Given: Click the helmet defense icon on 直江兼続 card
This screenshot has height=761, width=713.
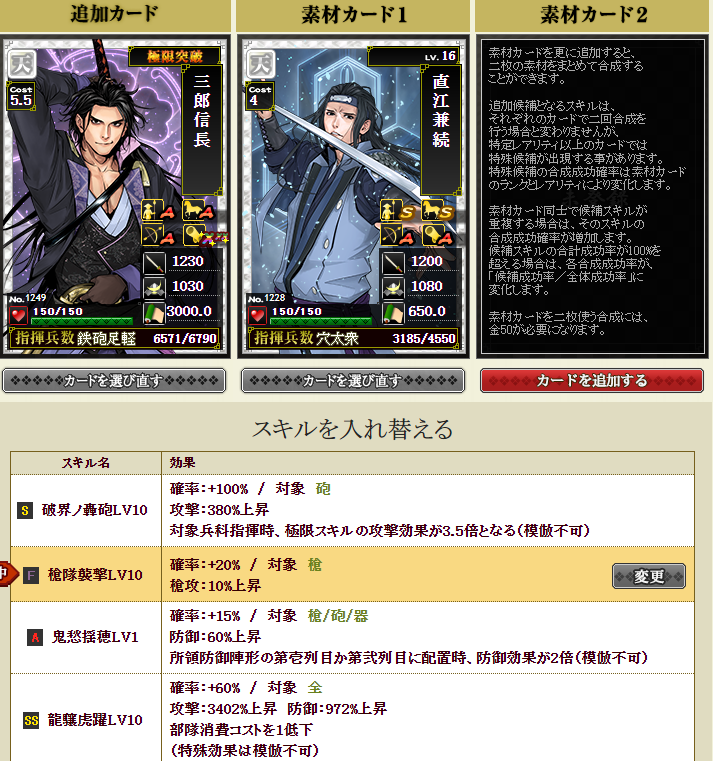Looking at the screenshot, I should (393, 287).
